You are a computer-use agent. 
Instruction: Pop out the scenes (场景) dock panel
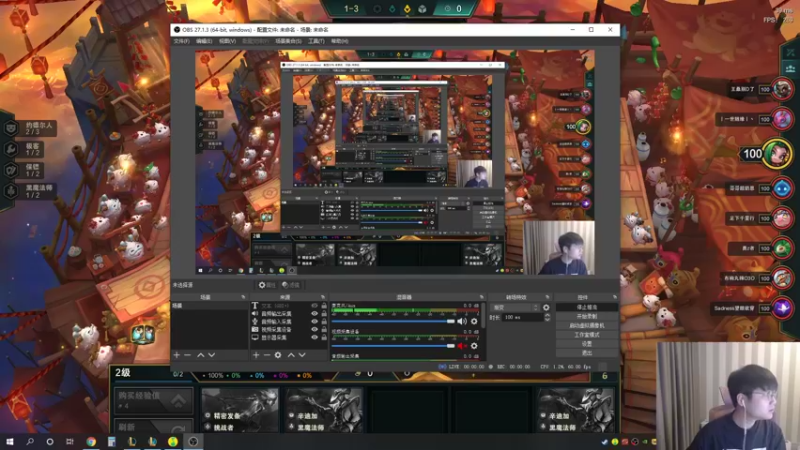click(243, 297)
